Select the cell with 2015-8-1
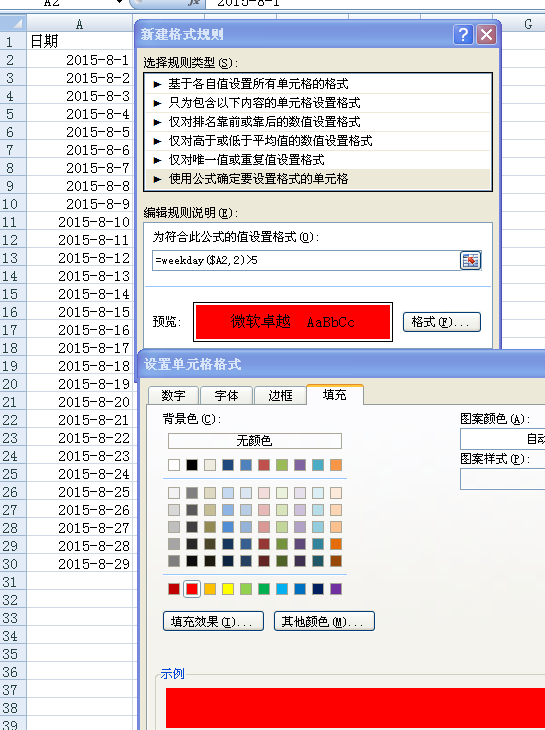The image size is (545, 730). [x=80, y=60]
